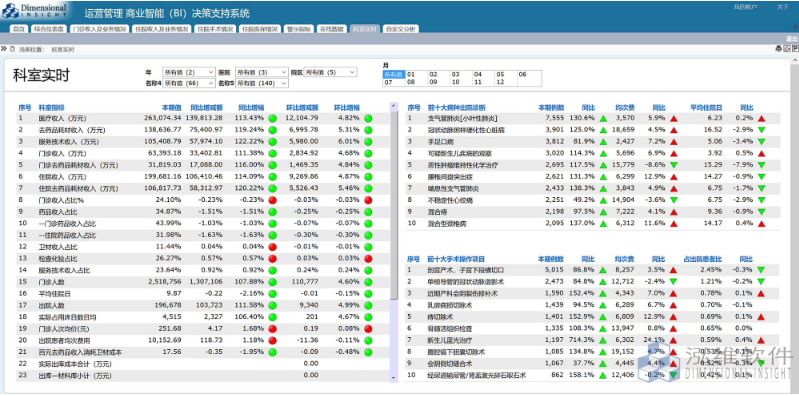
Task: Click red 环比增幅 indicator for 检查化验占比
Action: click(368, 259)
